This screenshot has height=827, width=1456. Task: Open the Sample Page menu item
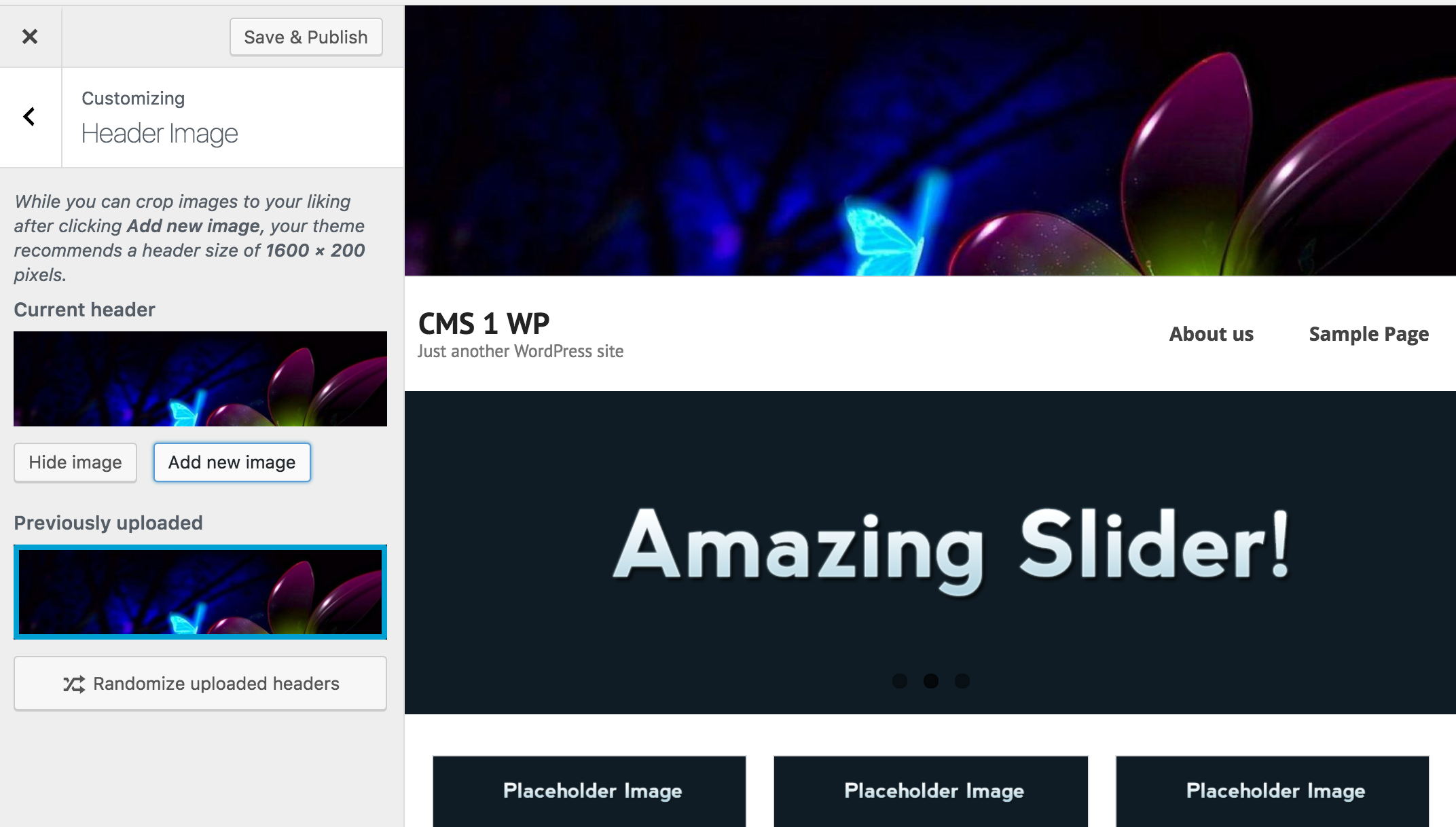click(x=1369, y=334)
